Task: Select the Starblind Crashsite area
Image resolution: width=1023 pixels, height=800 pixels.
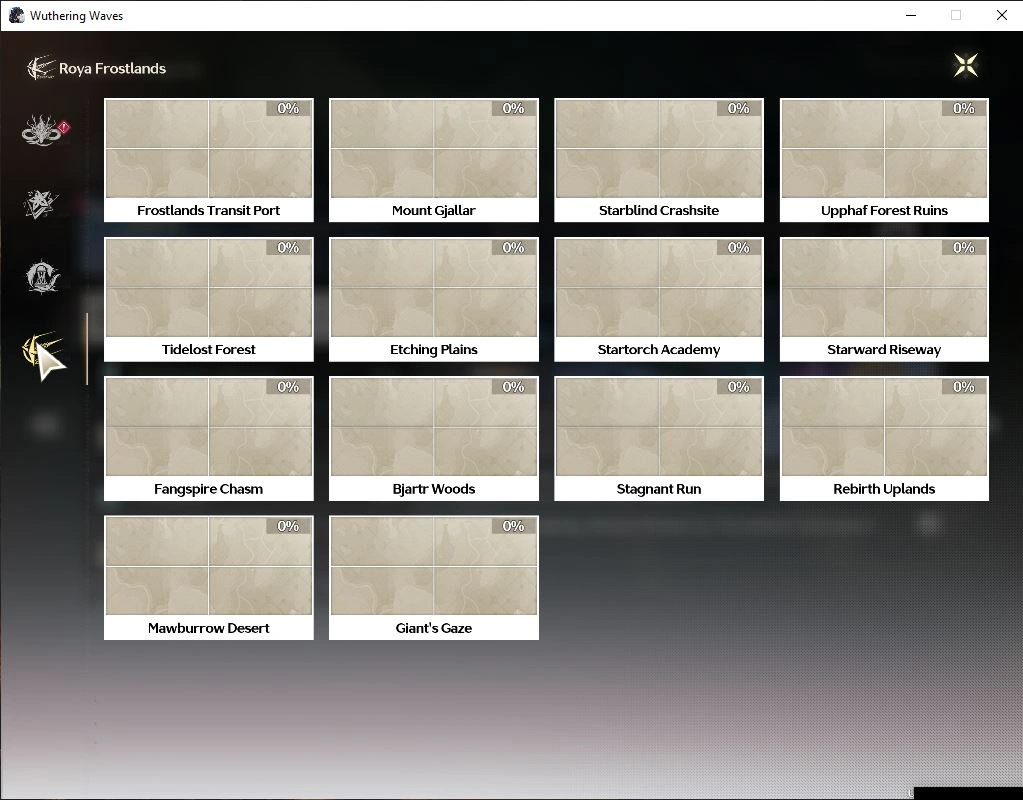Action: click(x=659, y=159)
